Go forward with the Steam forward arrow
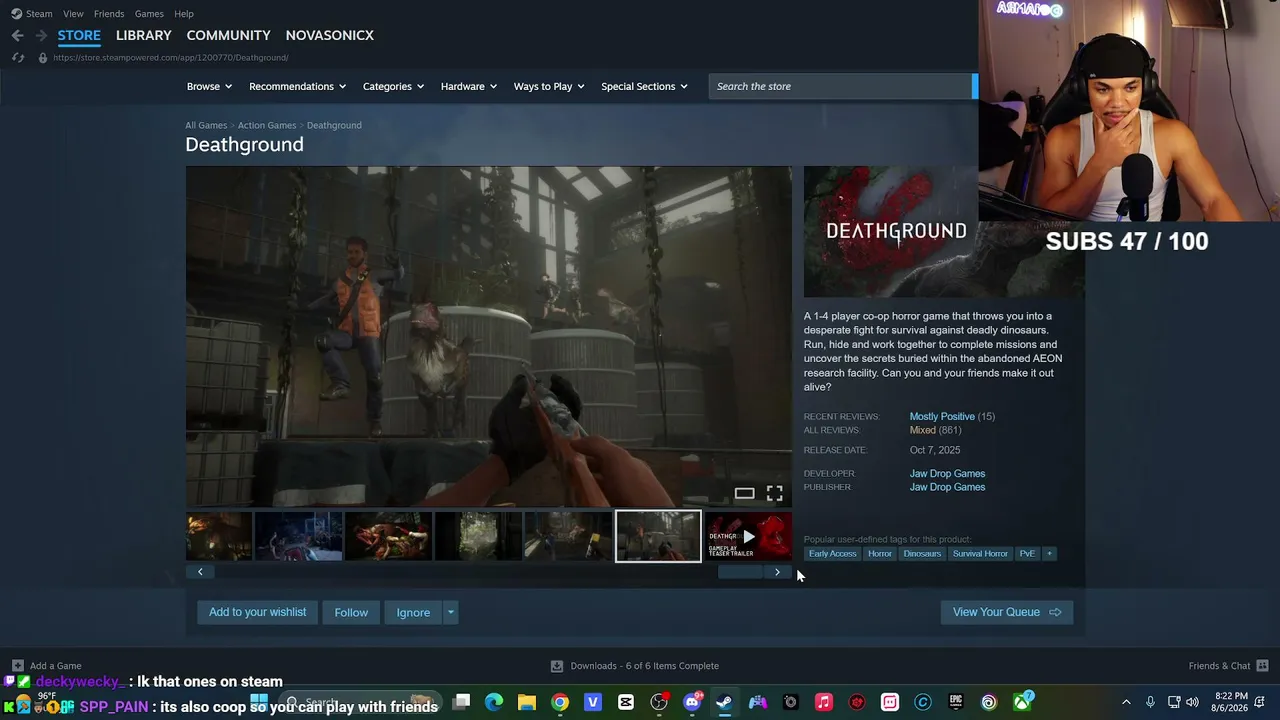 click(41, 35)
